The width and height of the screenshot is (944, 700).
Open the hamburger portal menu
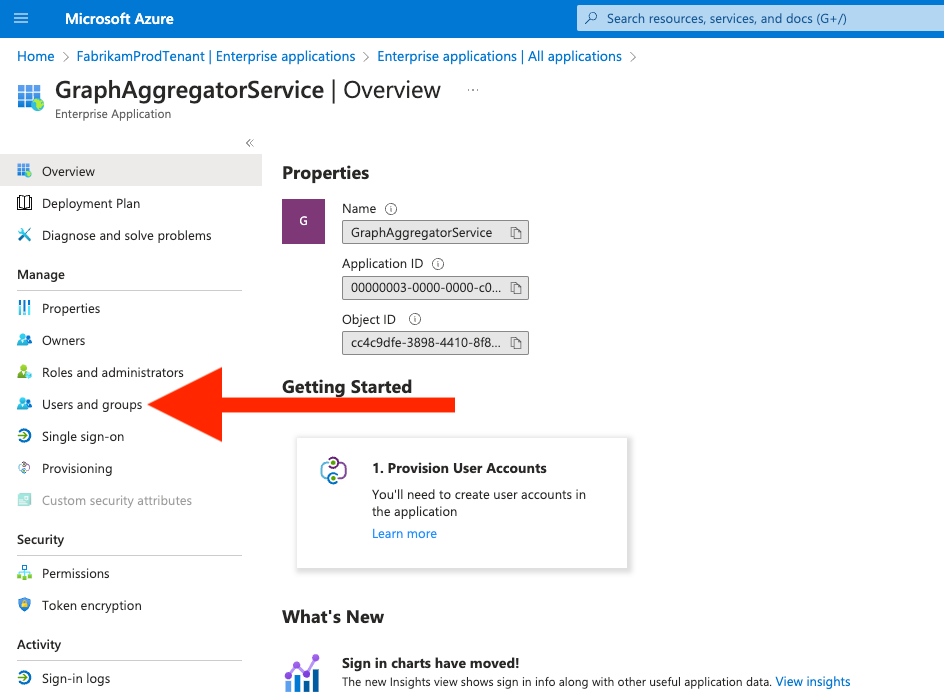pyautogui.click(x=21, y=18)
